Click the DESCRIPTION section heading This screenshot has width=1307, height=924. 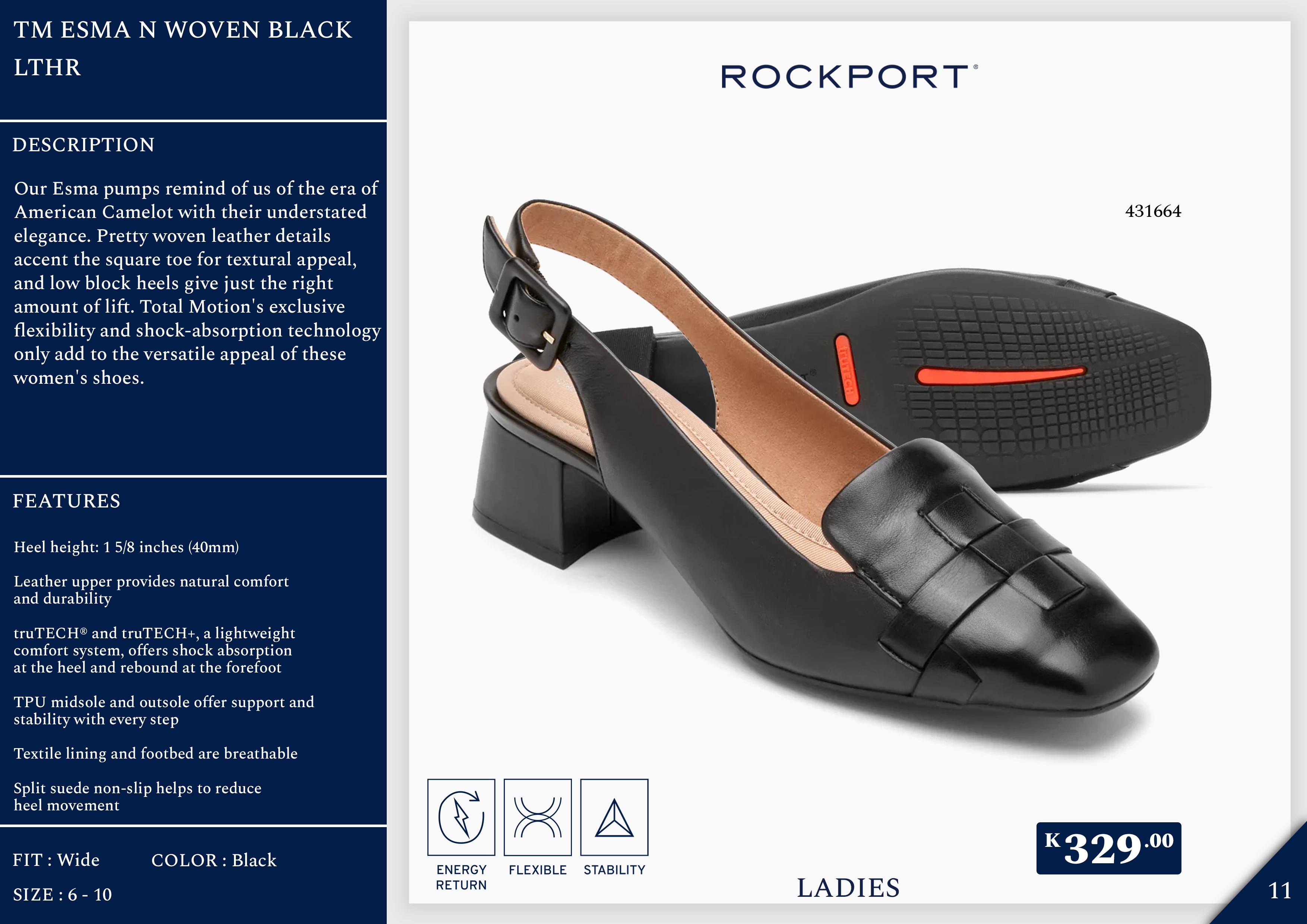[x=84, y=145]
